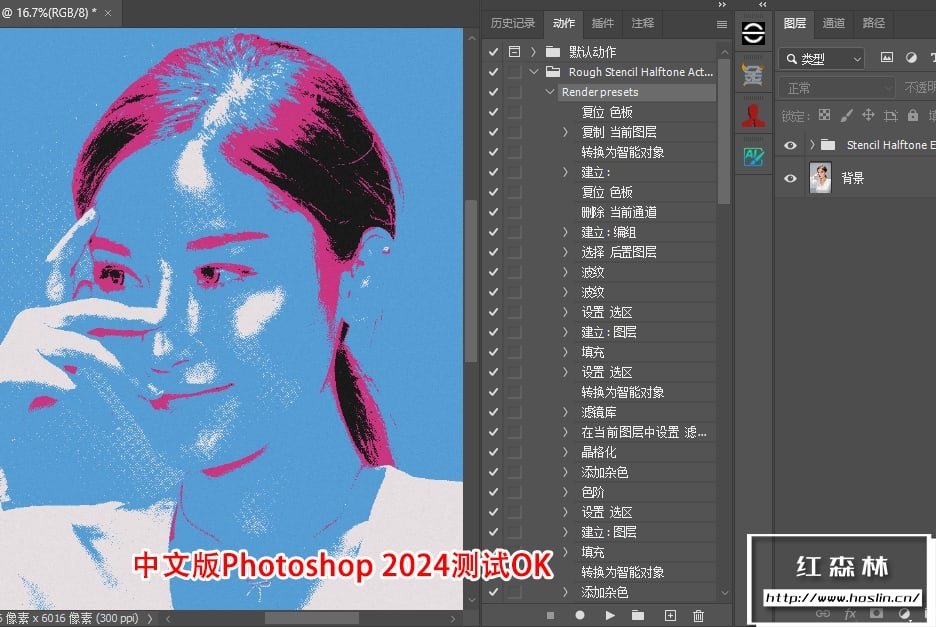Collapse the Render presets action

[x=550, y=92]
